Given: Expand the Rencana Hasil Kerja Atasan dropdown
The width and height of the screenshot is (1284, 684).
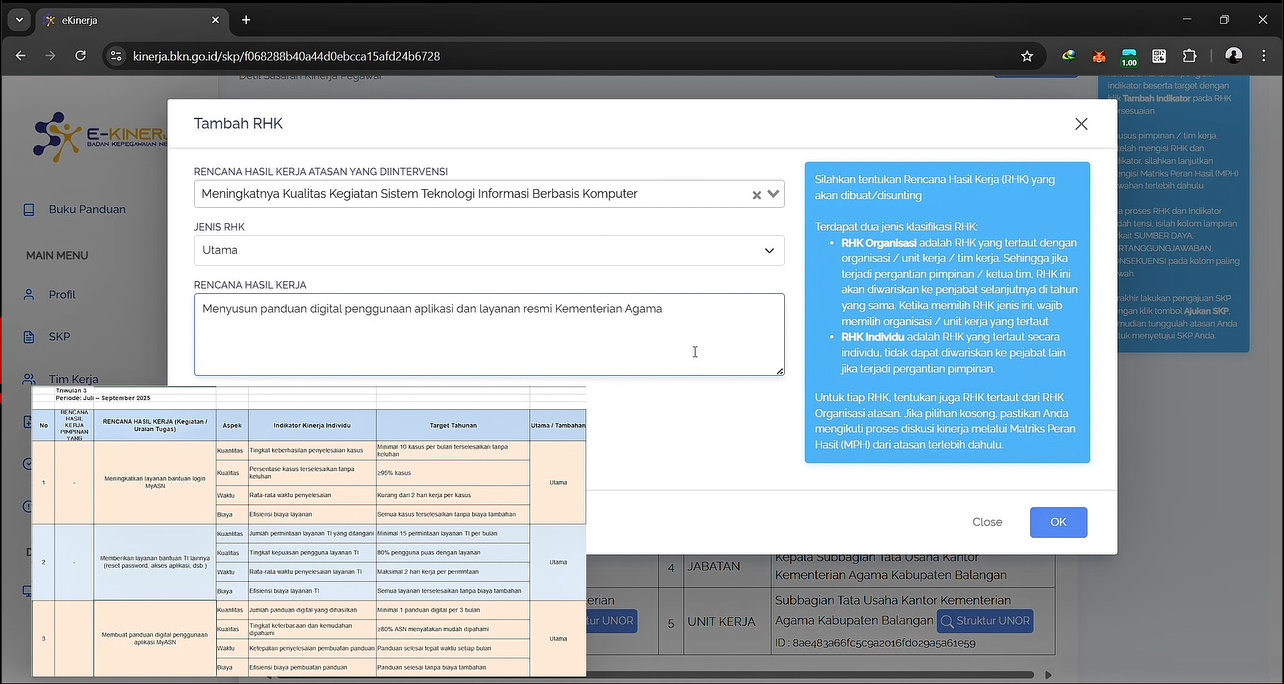Looking at the screenshot, I should (x=773, y=194).
